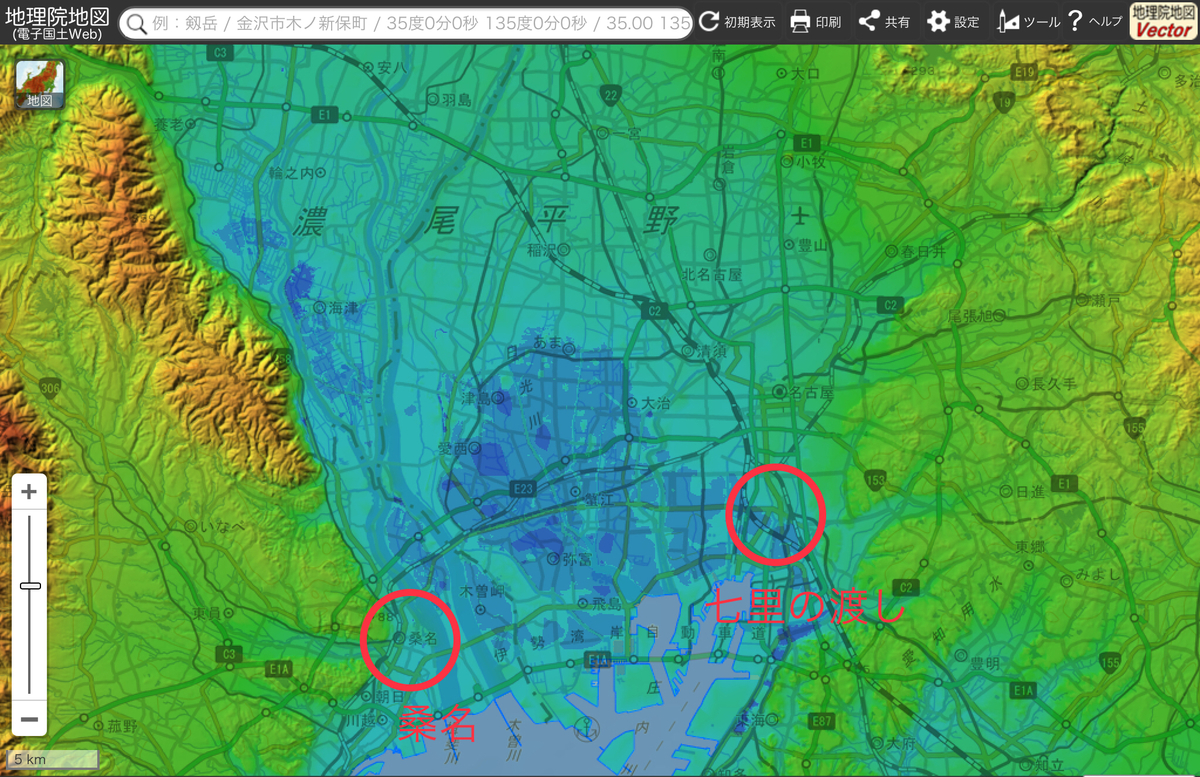Click the 大口 town label
This screenshot has height=777, width=1200.
tap(805, 73)
